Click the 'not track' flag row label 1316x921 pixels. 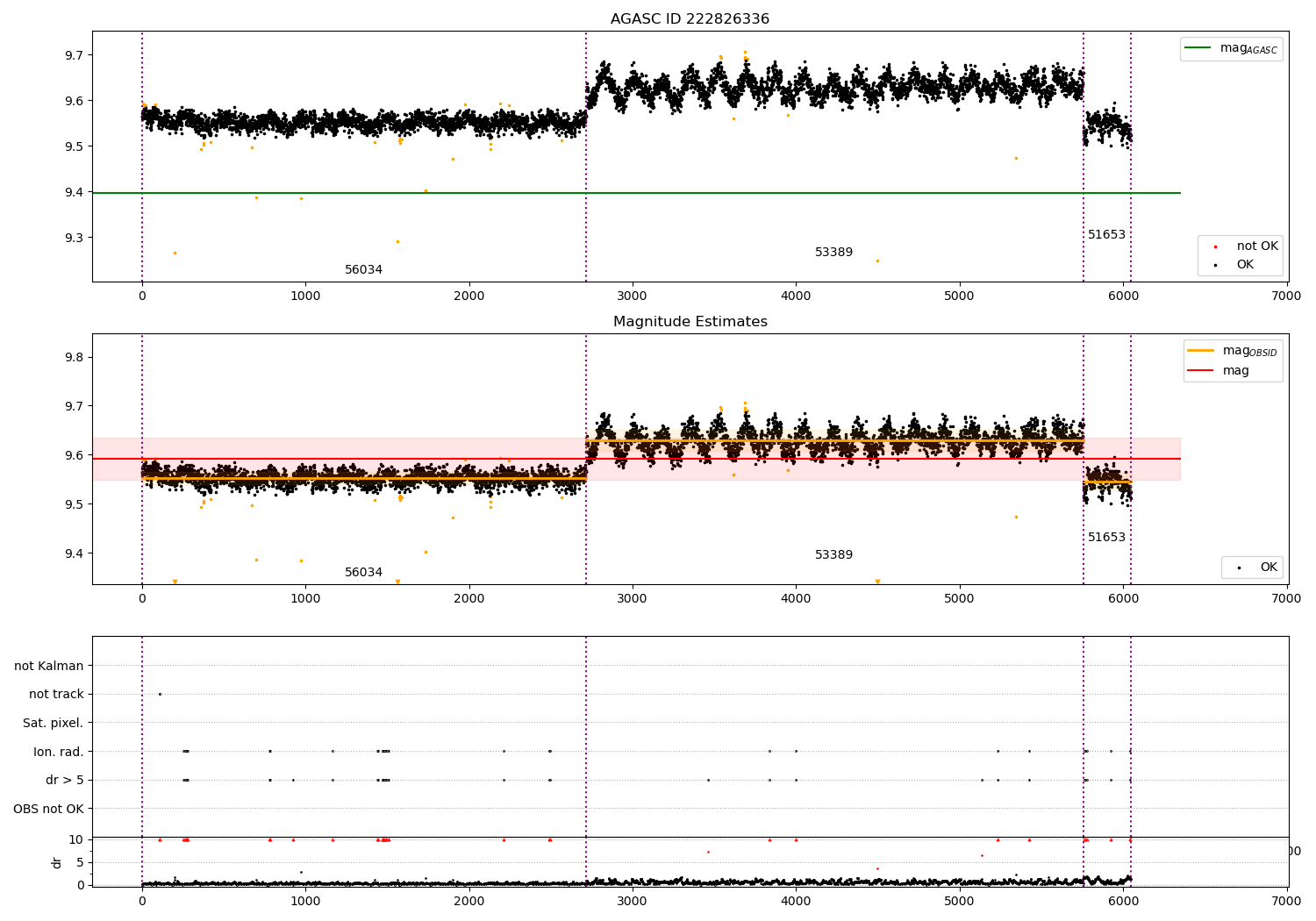coord(56,695)
